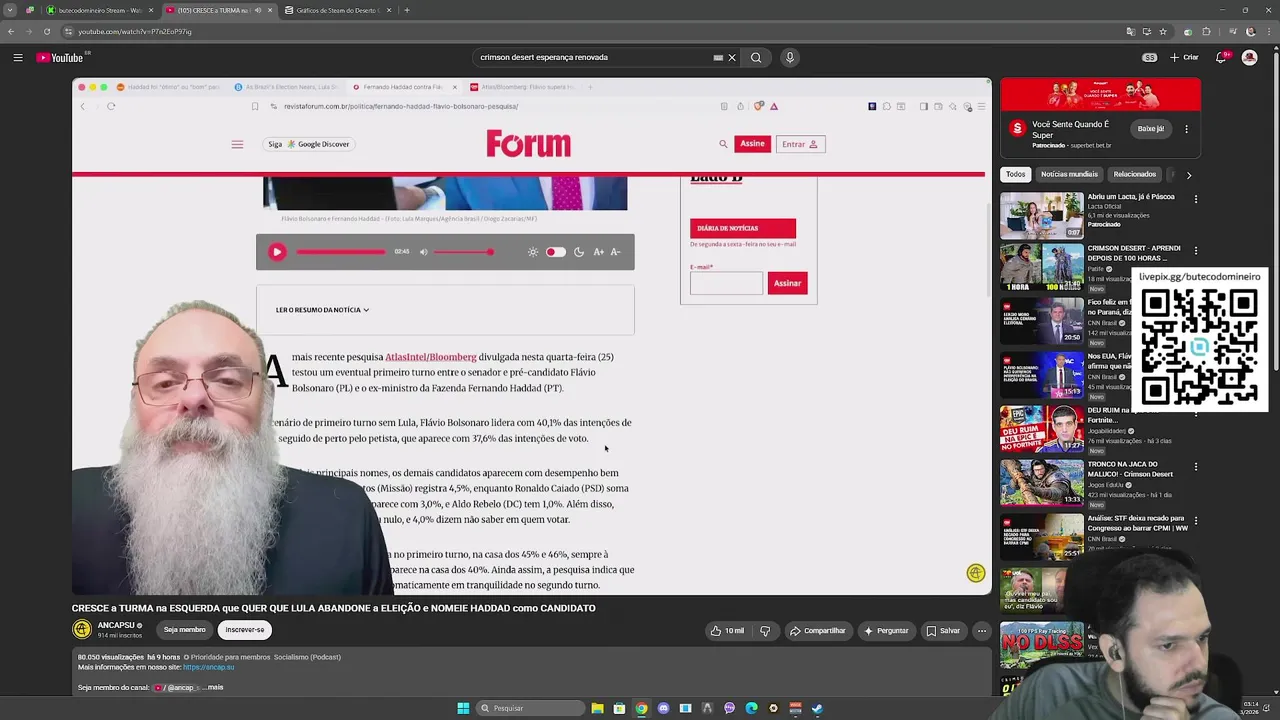Open the https://ancap.su link

pos(209,667)
